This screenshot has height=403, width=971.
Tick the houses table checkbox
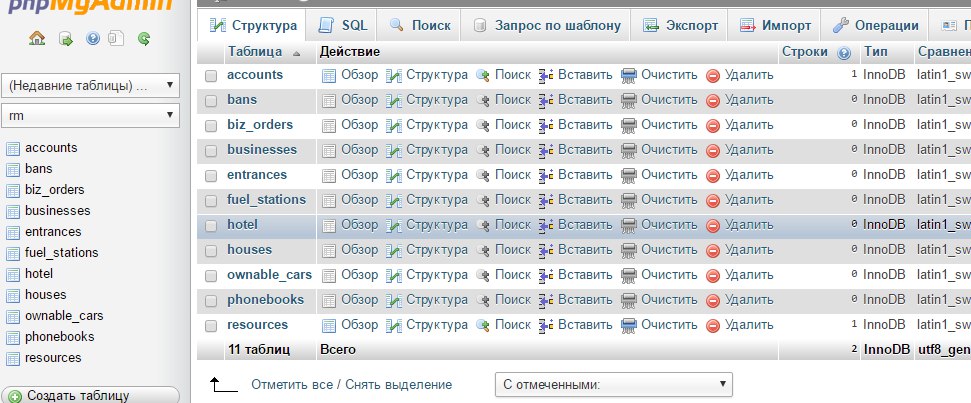tap(211, 251)
